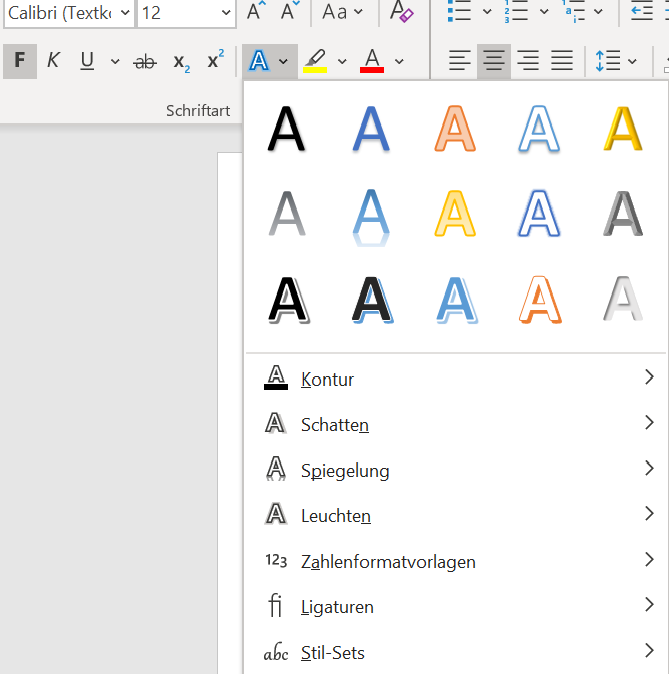Click the text highlight color marker icon
Image resolution: width=669 pixels, height=674 pixels.
click(x=315, y=62)
